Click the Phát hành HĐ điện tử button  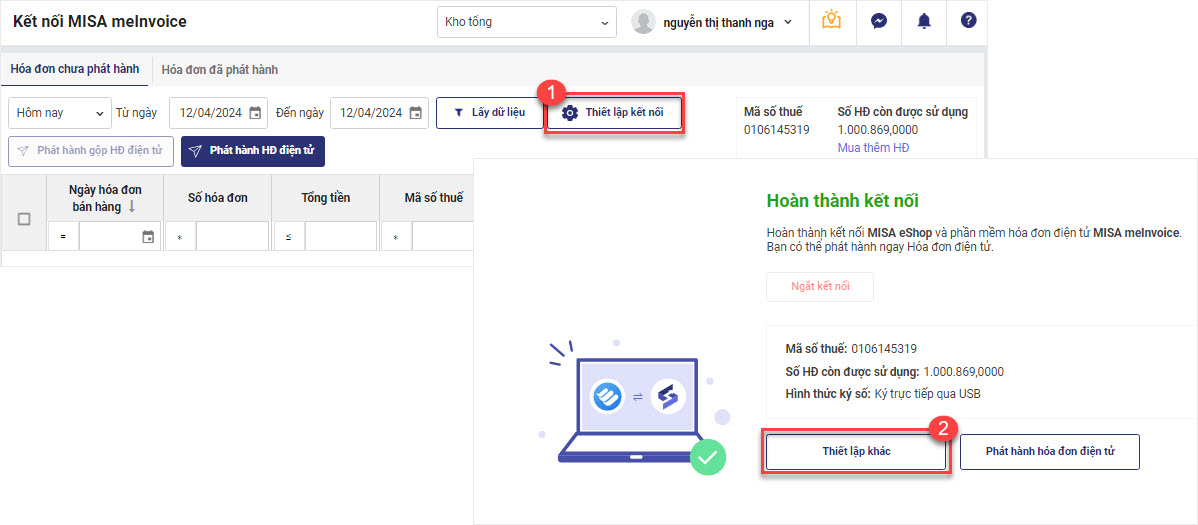point(253,151)
